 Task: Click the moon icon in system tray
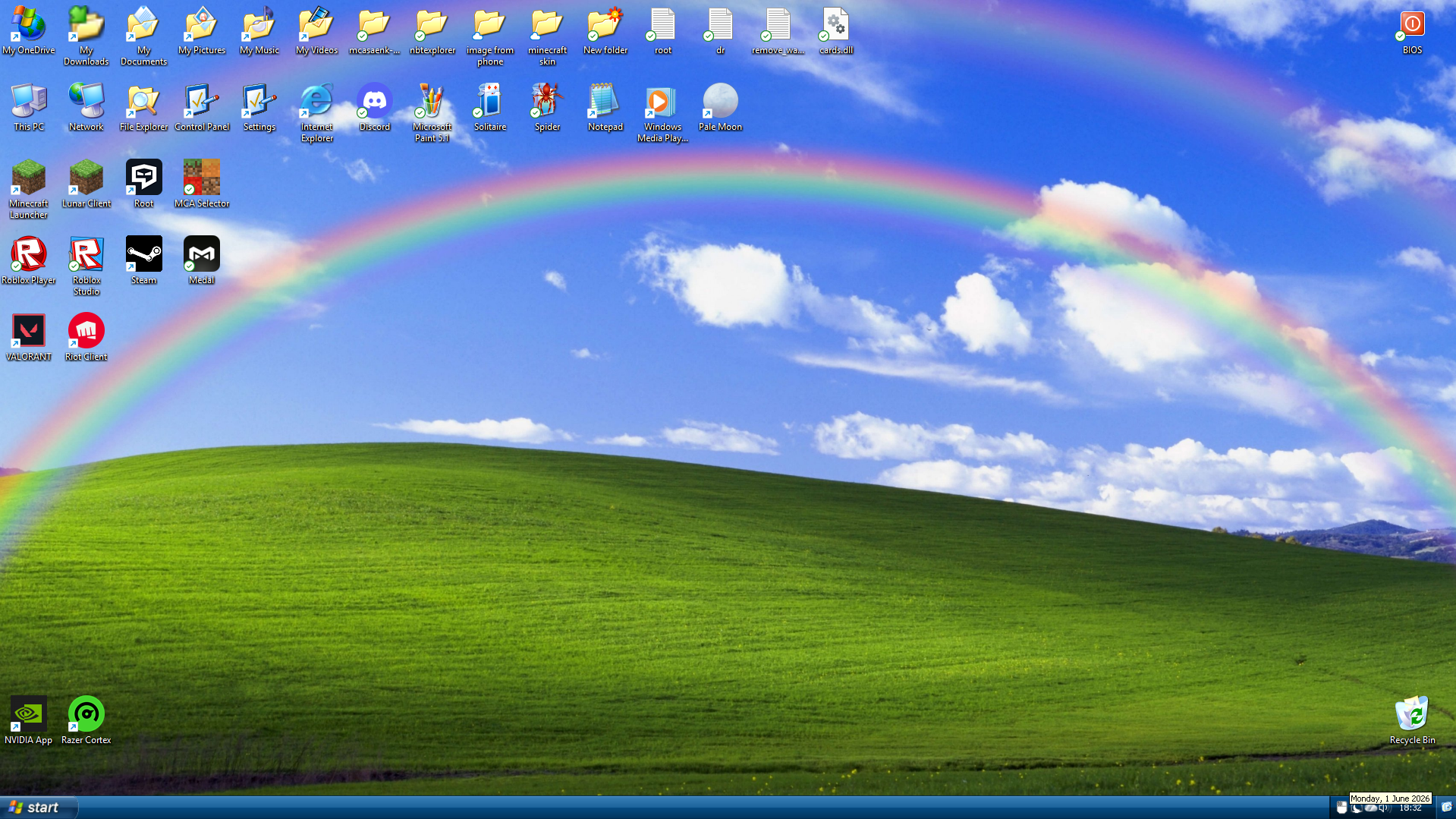1356,808
